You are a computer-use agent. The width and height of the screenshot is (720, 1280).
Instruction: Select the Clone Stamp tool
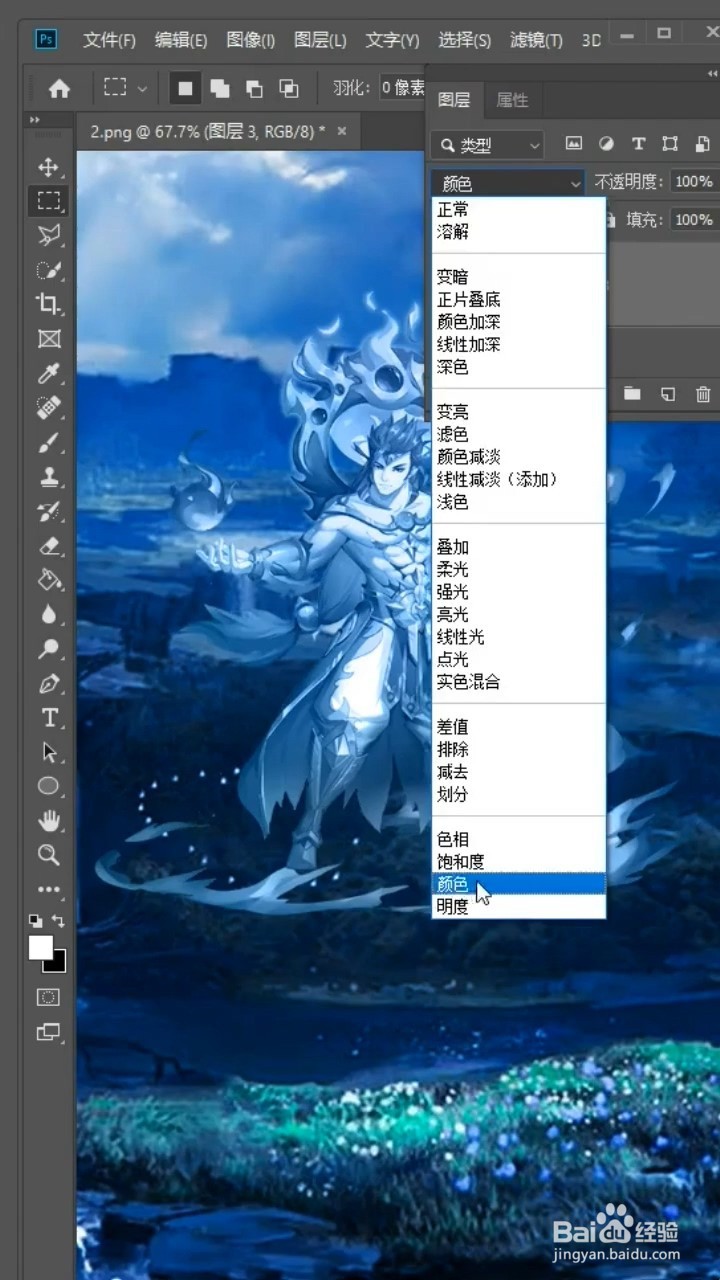(x=48, y=477)
